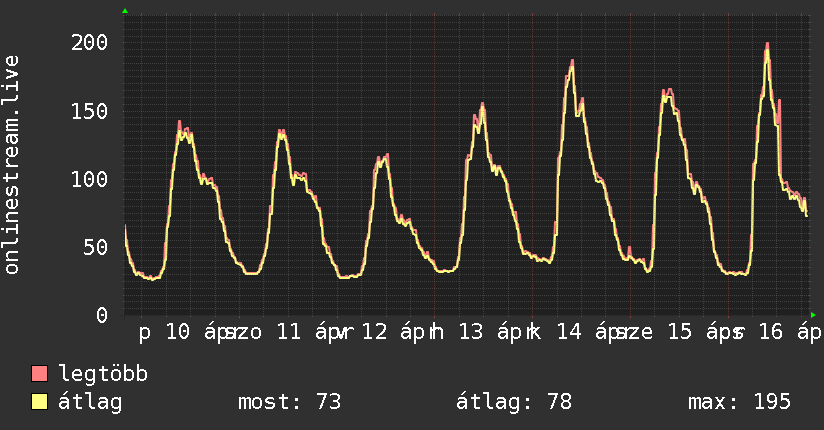Click the y-axis label 0
The height and width of the screenshot is (430, 824).
102,315
